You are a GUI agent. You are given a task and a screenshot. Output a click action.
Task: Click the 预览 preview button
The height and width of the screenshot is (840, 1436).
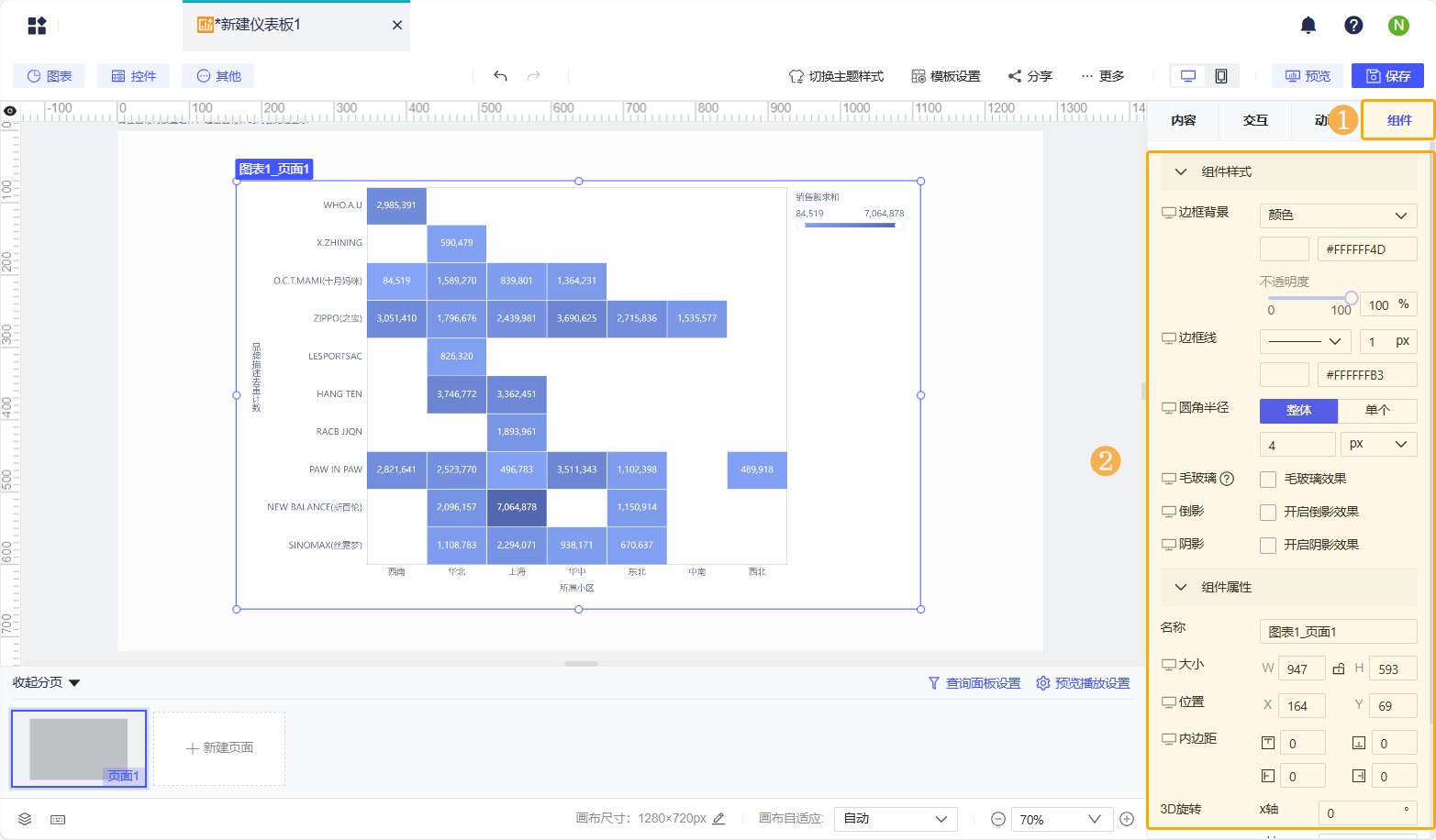[x=1308, y=76]
